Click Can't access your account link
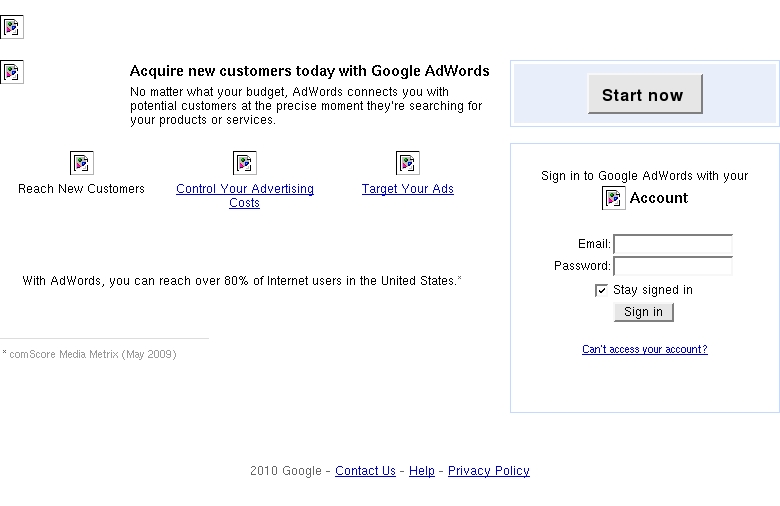The image size is (780, 506). click(645, 349)
